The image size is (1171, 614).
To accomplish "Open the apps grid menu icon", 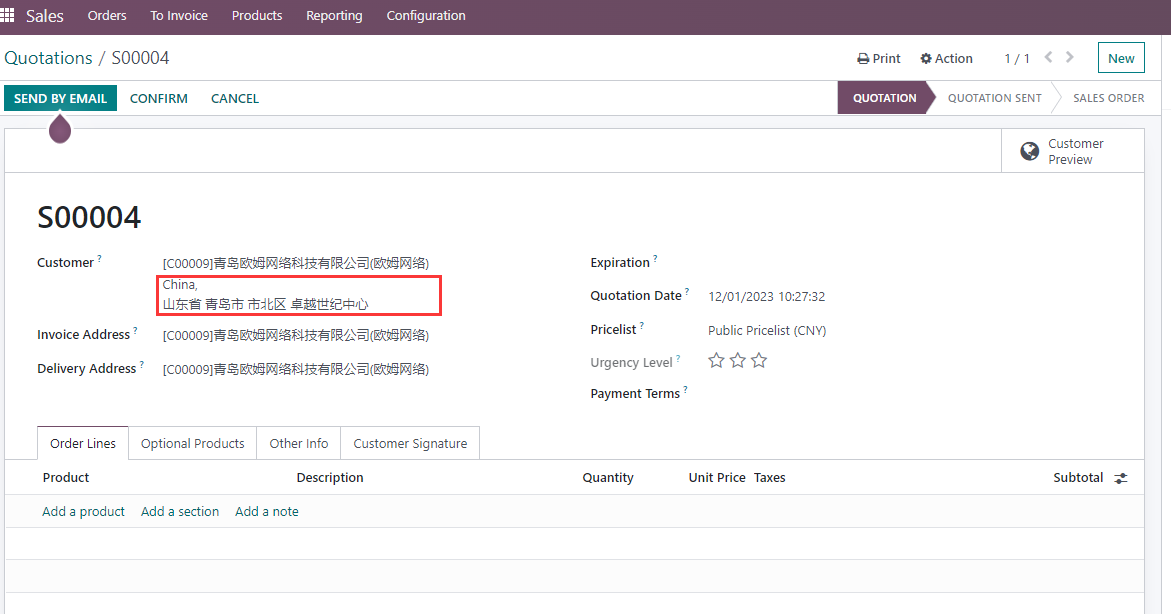I will (x=7, y=15).
